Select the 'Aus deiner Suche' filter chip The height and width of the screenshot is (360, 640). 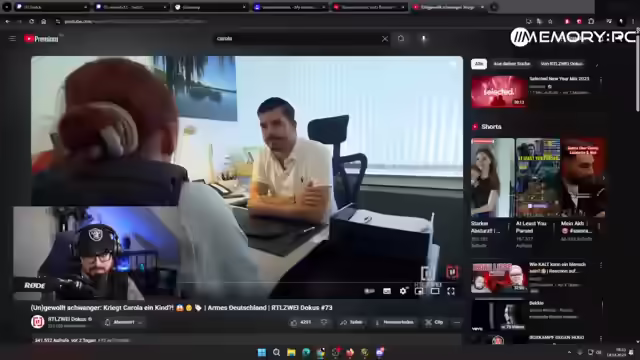[x=511, y=64]
